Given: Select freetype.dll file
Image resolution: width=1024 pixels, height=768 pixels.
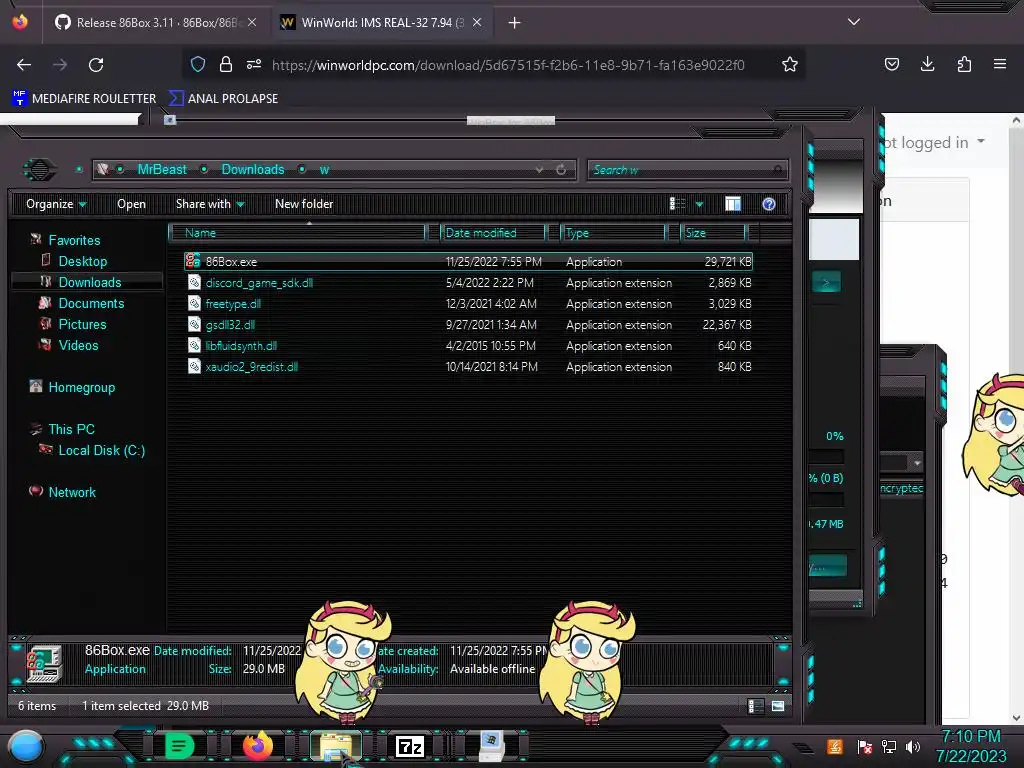Looking at the screenshot, I should 468,304.
